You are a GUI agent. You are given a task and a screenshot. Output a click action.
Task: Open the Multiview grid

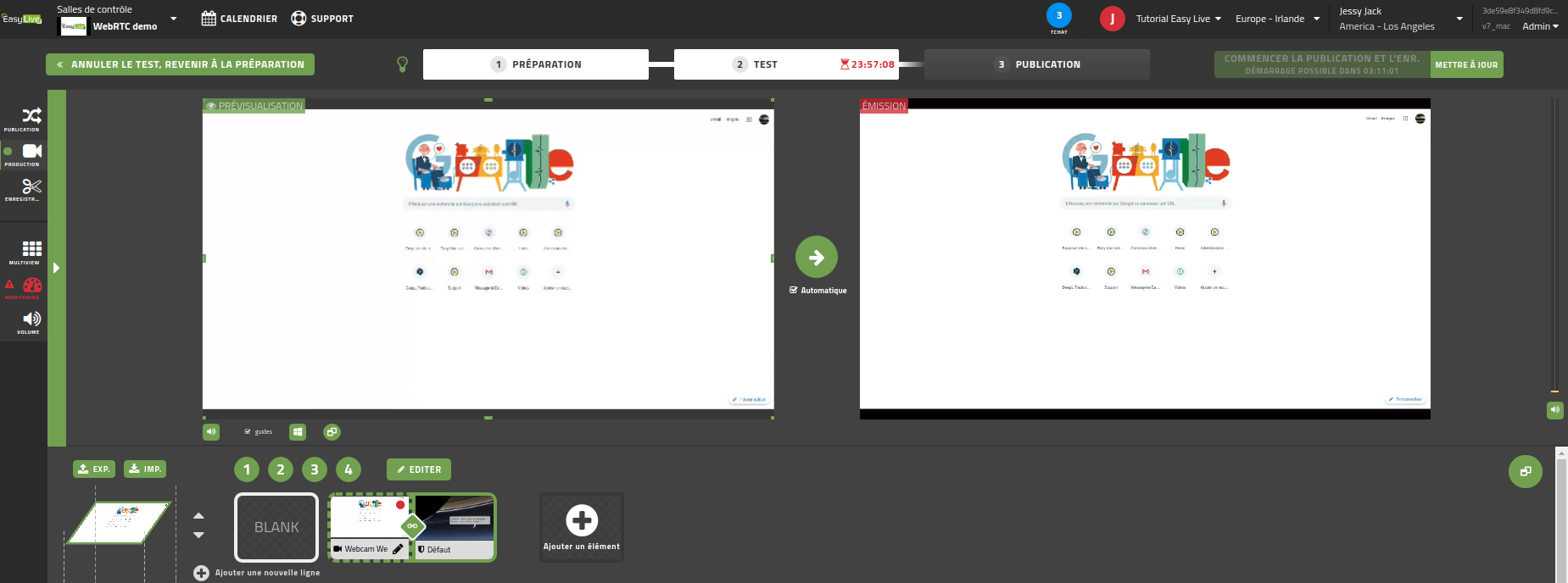(x=31, y=252)
